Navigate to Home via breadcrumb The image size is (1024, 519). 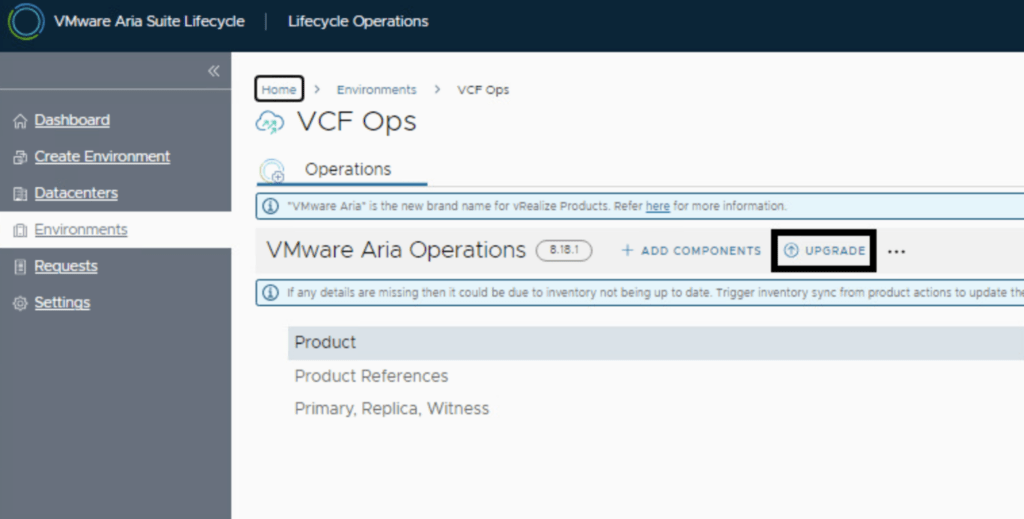point(279,89)
